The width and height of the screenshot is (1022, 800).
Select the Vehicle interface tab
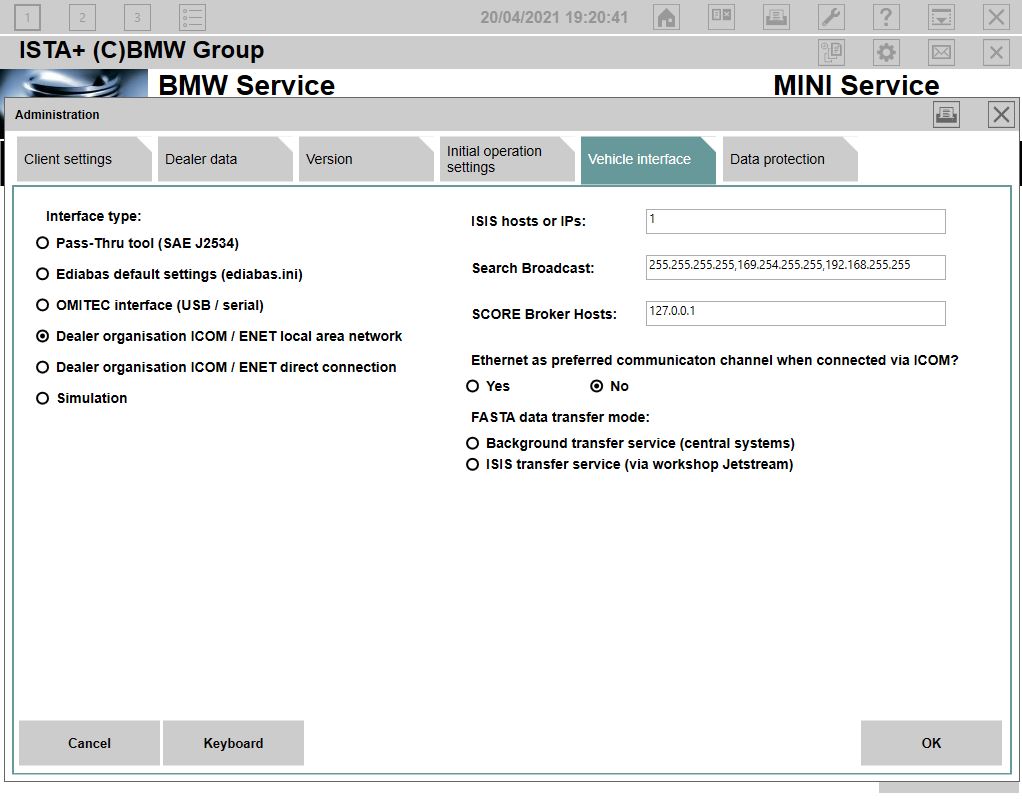pos(648,160)
